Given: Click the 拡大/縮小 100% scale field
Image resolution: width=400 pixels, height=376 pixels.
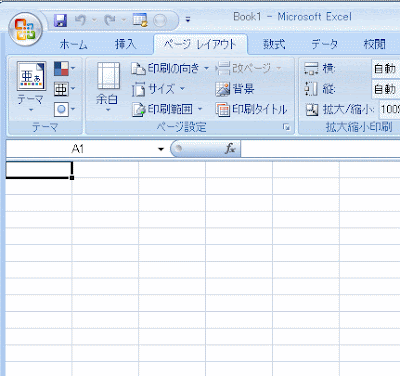Looking at the screenshot, I should pos(390,109).
